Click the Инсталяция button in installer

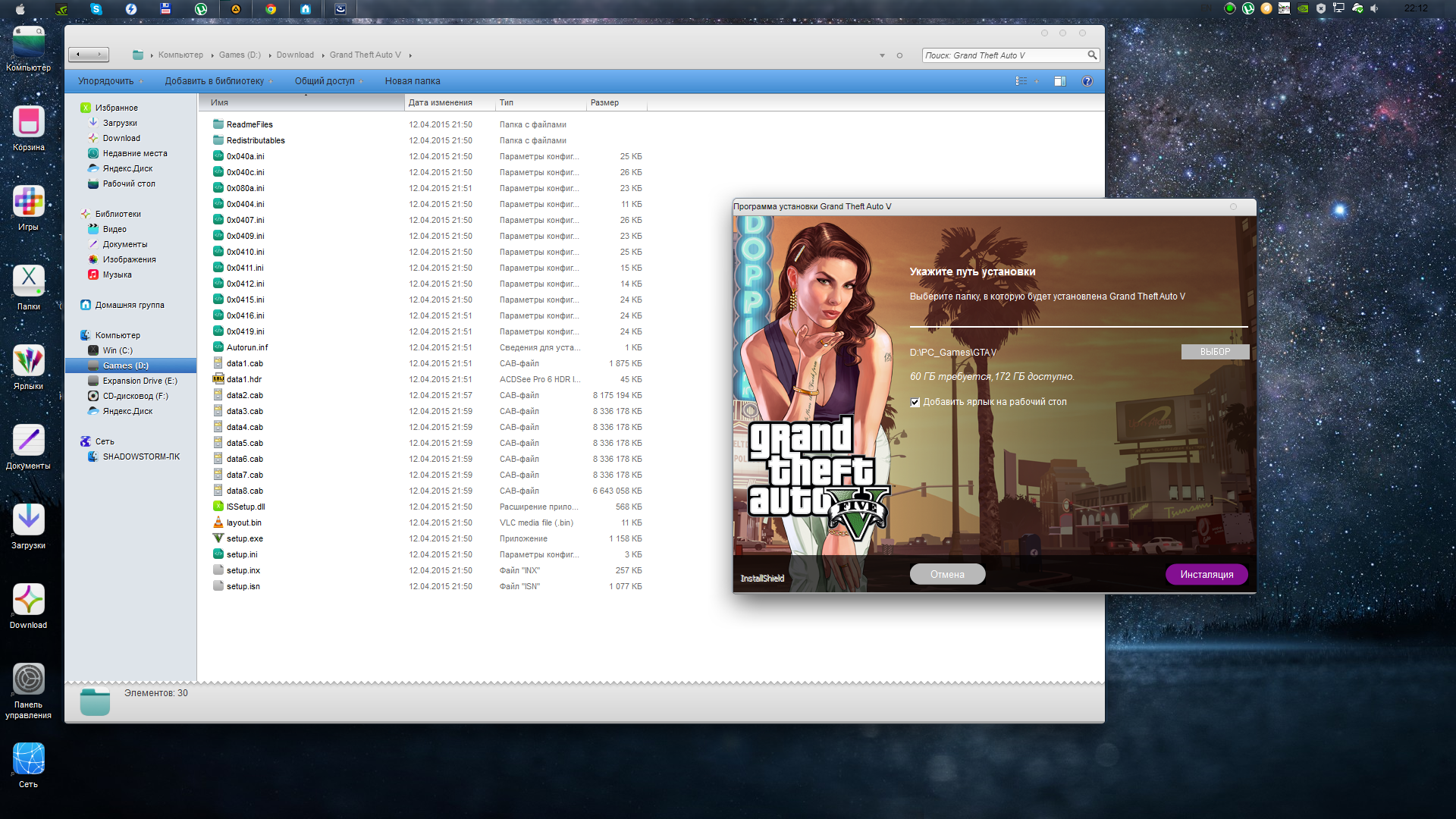pyautogui.click(x=1207, y=575)
